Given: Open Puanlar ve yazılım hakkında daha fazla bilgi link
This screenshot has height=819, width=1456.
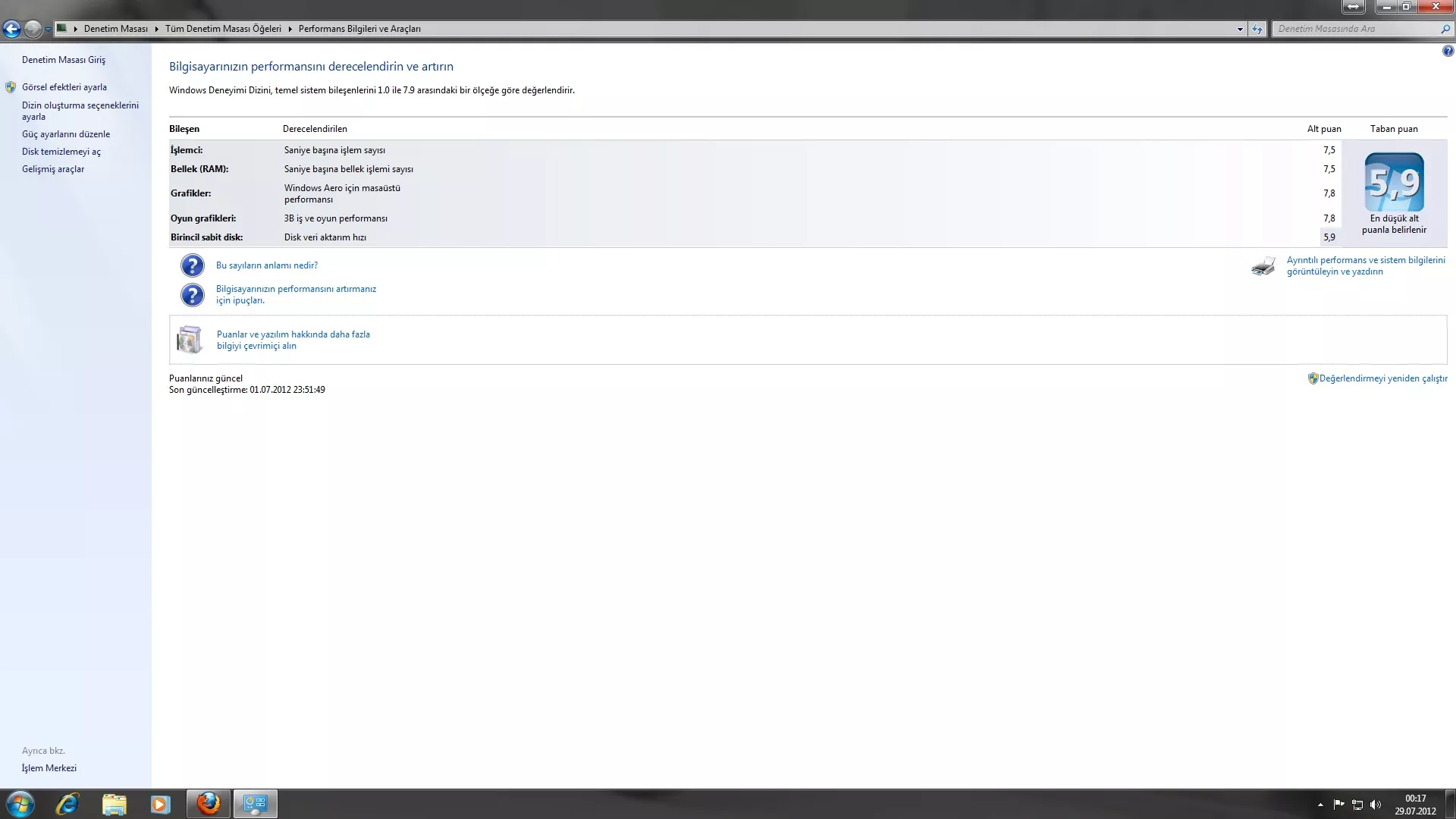Looking at the screenshot, I should coord(293,340).
